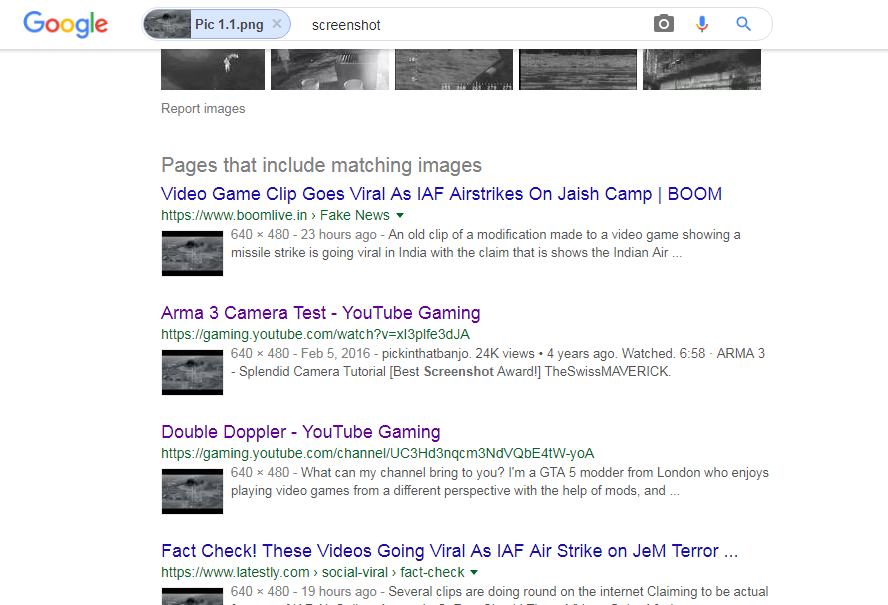This screenshot has width=888, height=605.
Task: Click the Double Doppler channel URL text
Action: (378, 453)
